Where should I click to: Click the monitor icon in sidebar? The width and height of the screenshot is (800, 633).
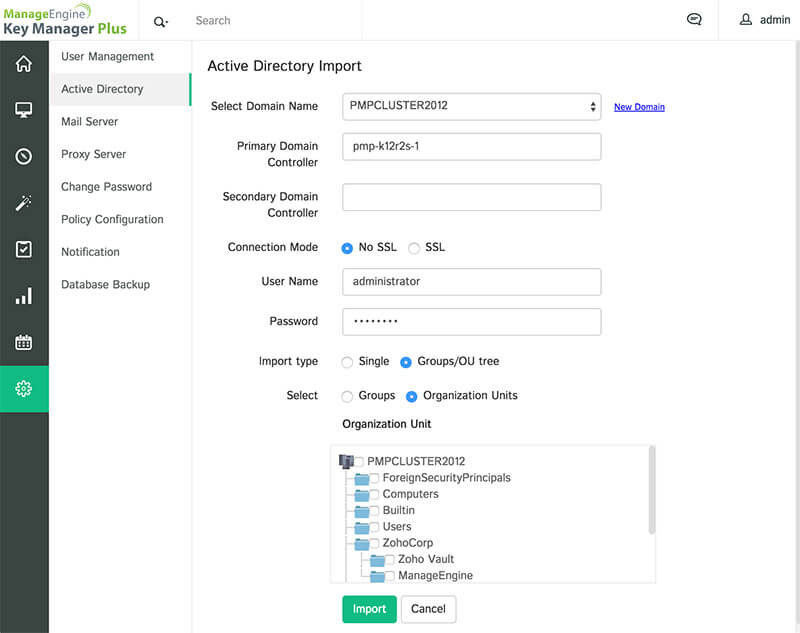(x=23, y=110)
